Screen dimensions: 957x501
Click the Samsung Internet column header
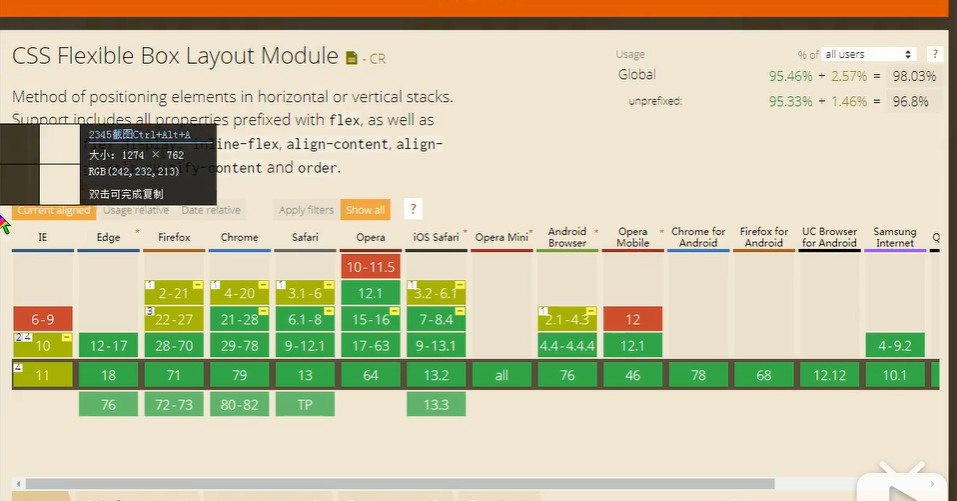coord(895,237)
